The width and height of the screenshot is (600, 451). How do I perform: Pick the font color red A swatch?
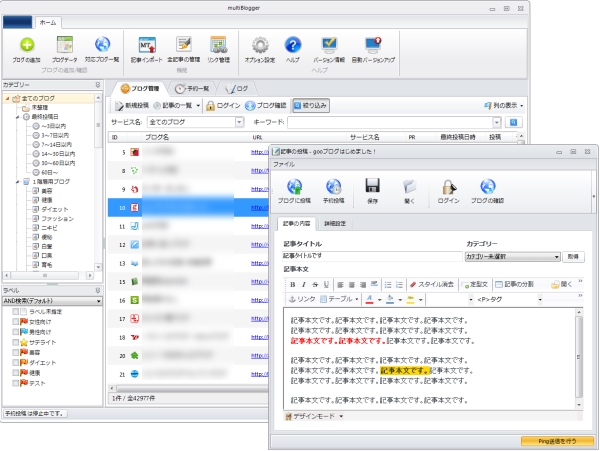click(x=369, y=299)
